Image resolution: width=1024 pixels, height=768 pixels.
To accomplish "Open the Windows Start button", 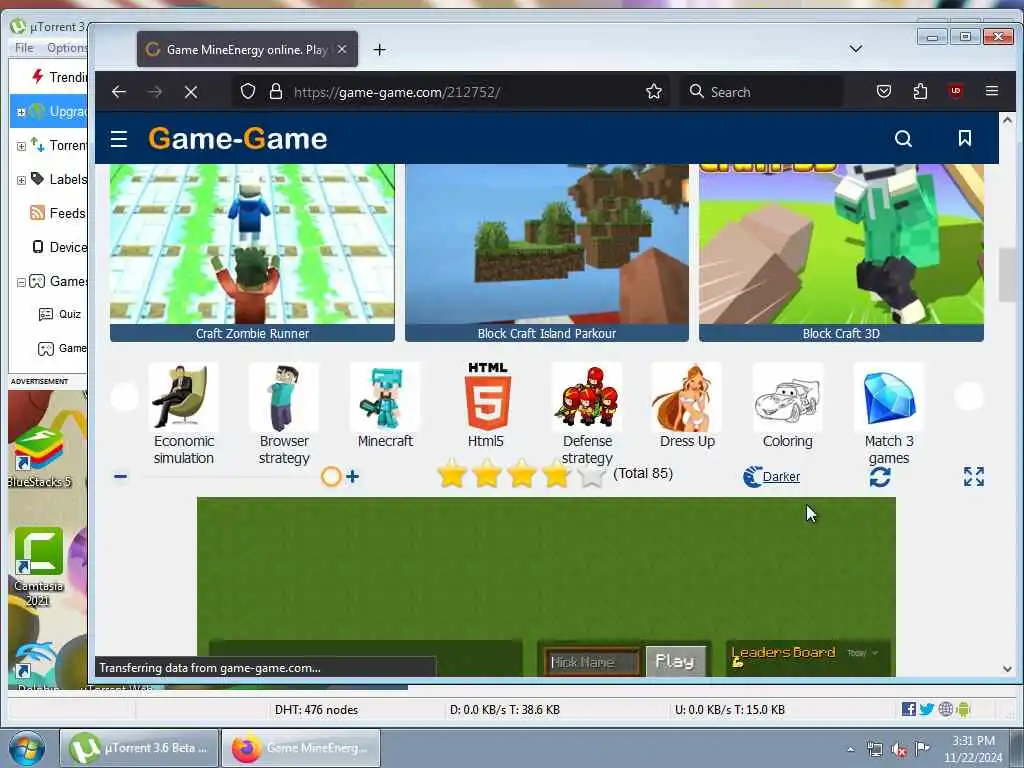I will tap(27, 749).
